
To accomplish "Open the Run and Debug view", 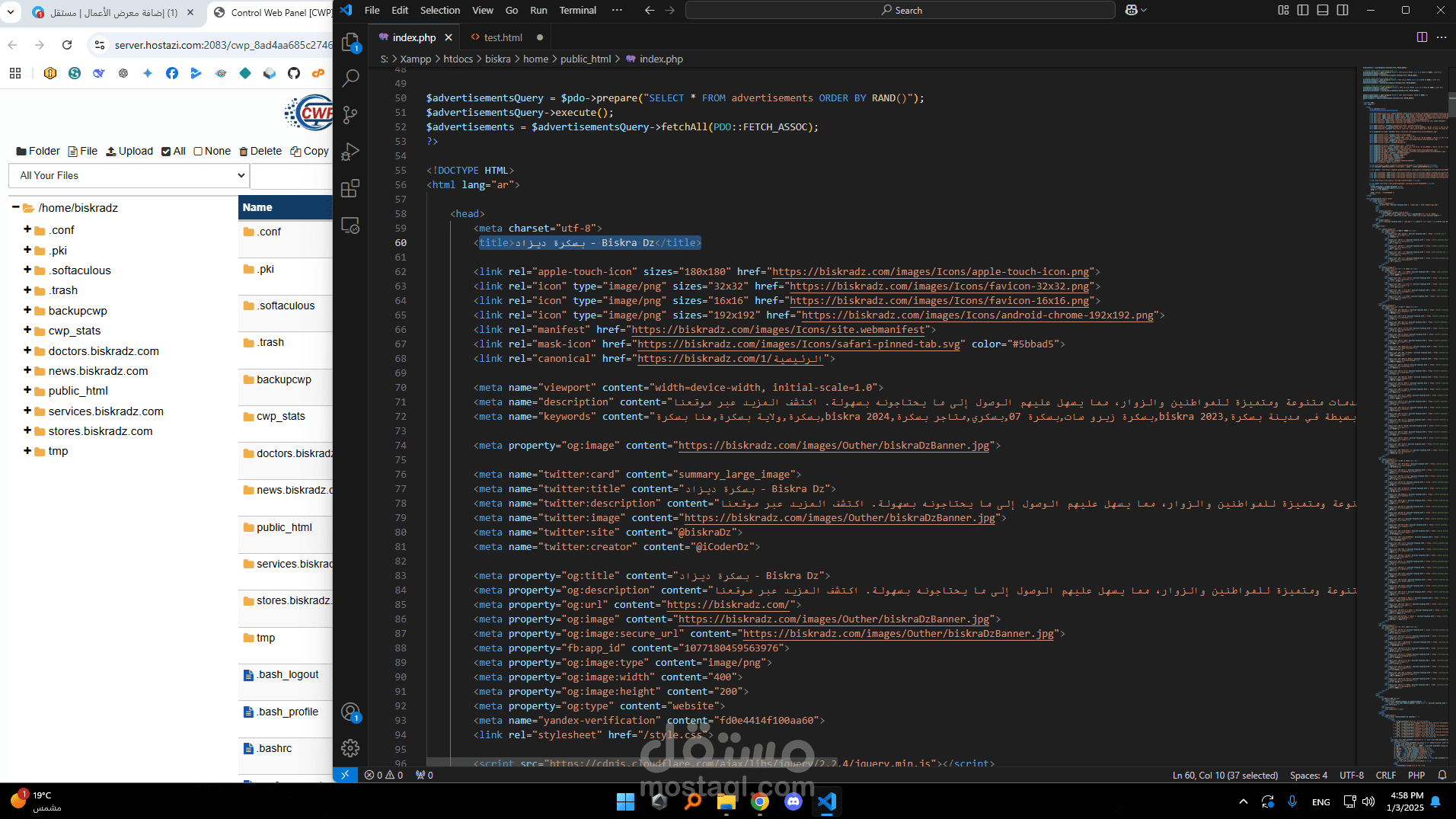I will tap(350, 152).
